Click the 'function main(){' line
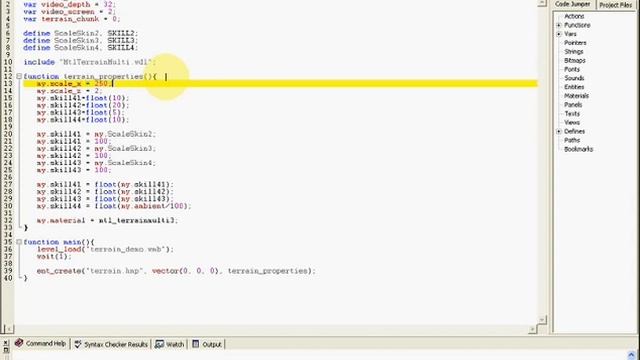The image size is (640, 360). pyautogui.click(x=59, y=242)
